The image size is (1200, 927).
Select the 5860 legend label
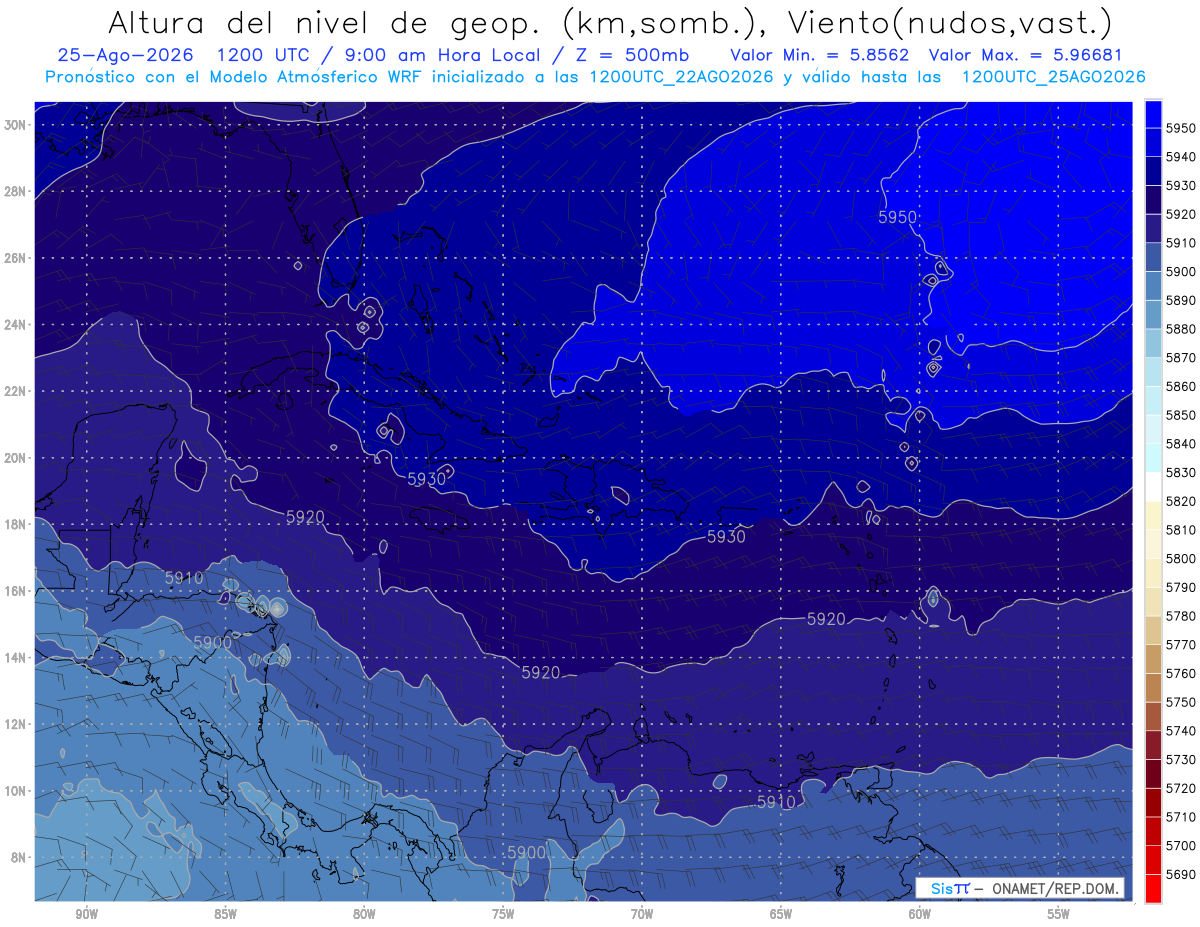coord(1181,386)
